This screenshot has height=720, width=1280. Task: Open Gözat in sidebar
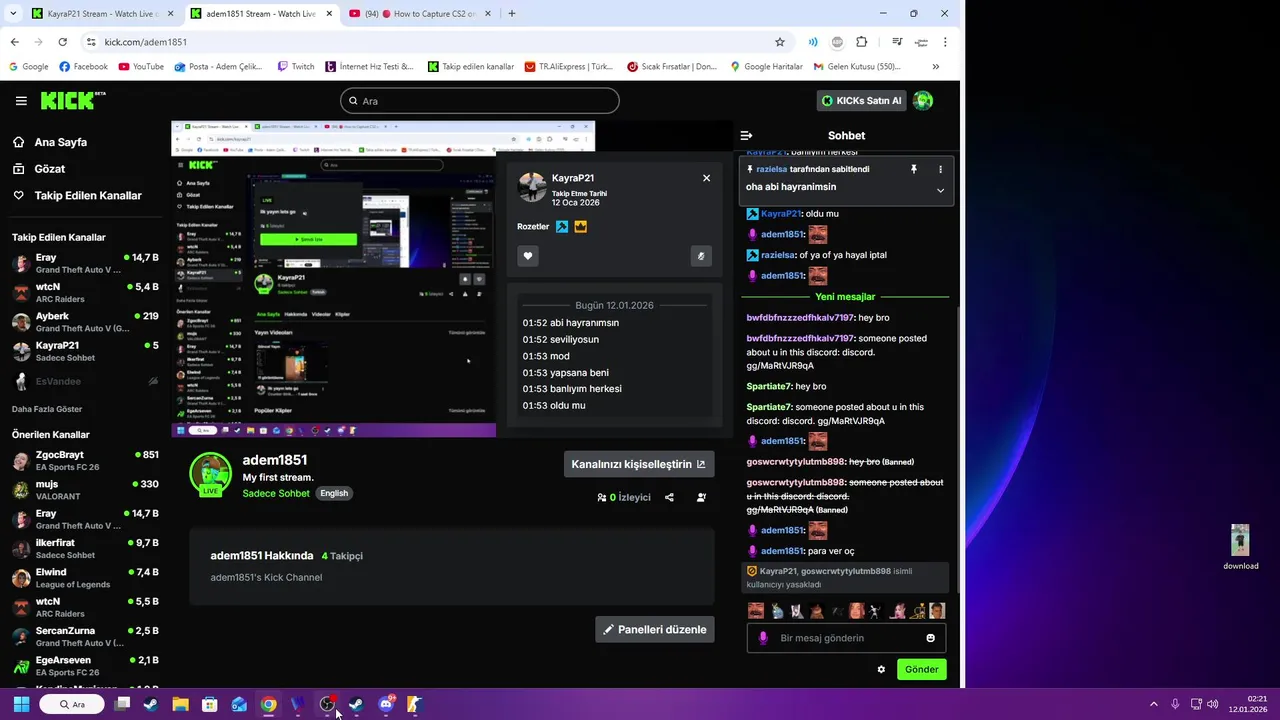point(40,169)
